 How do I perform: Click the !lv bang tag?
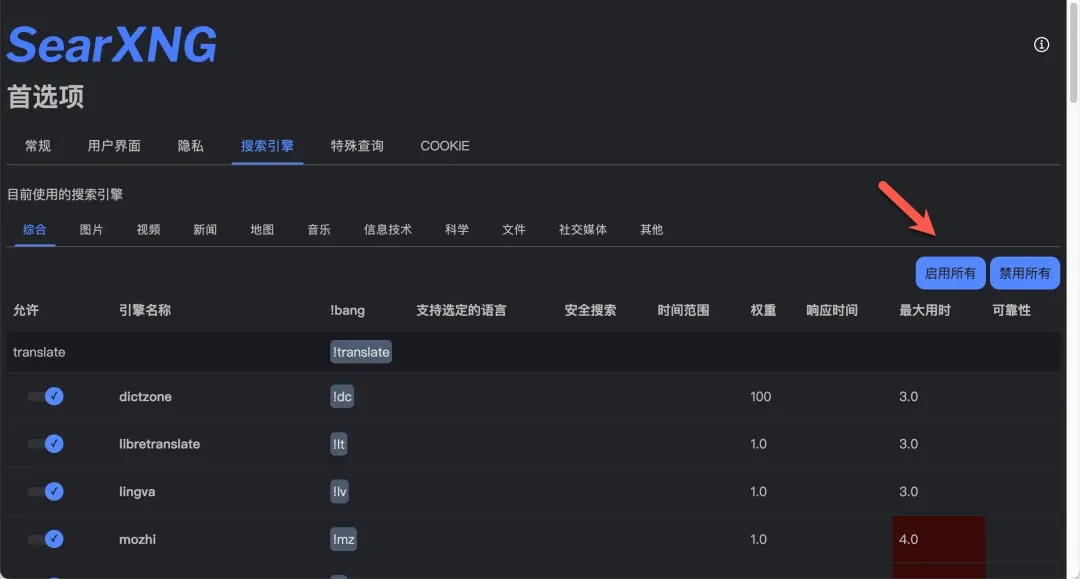click(x=339, y=492)
